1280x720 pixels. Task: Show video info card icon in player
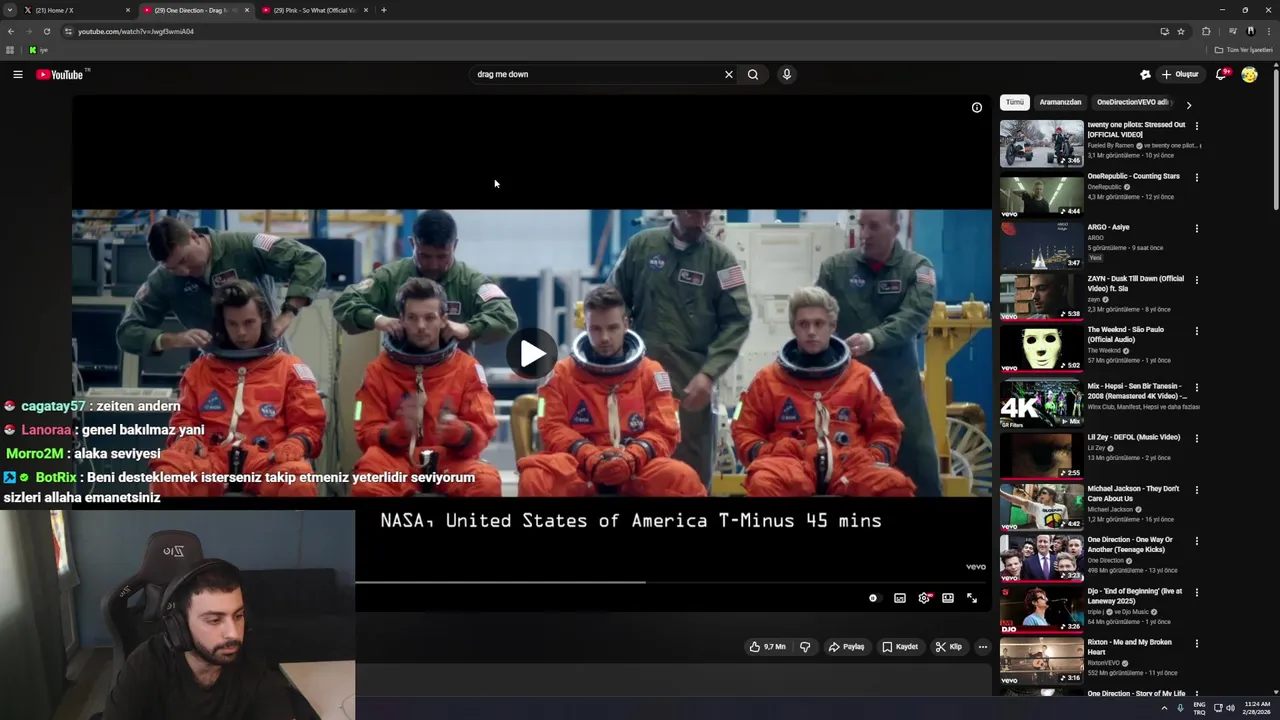coord(977,107)
